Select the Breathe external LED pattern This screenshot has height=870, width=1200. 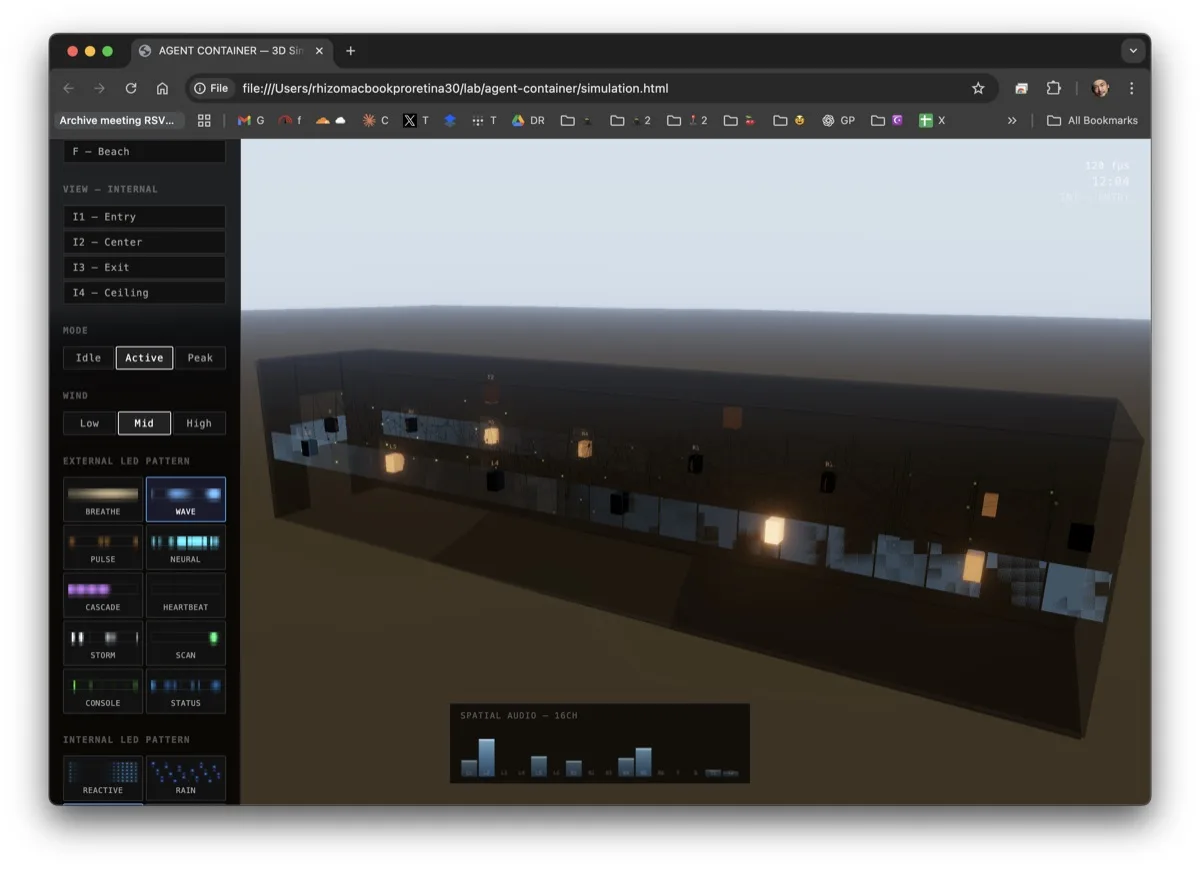pyautogui.click(x=103, y=499)
